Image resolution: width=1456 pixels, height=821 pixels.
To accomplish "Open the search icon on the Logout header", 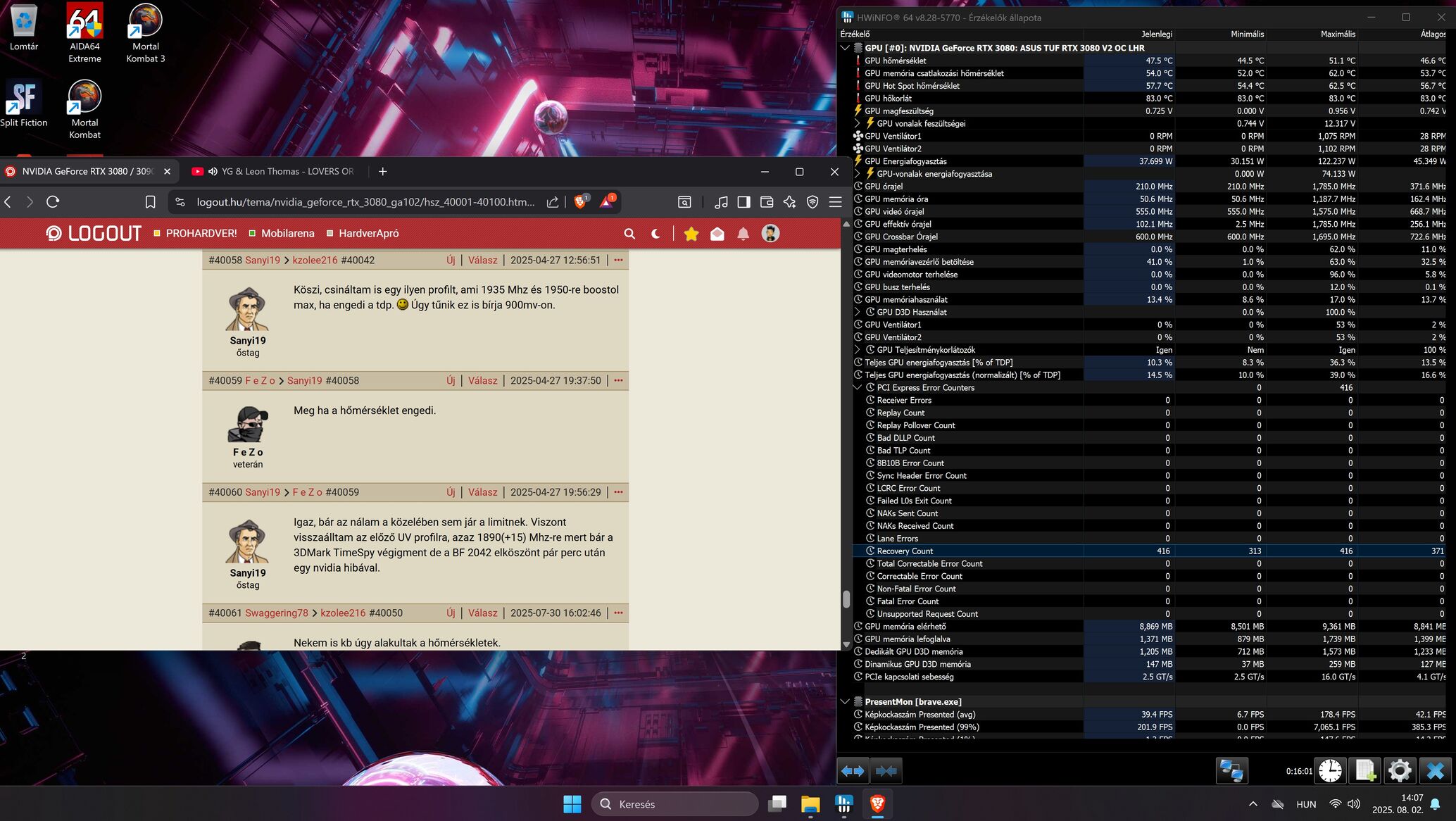I will pos(629,234).
